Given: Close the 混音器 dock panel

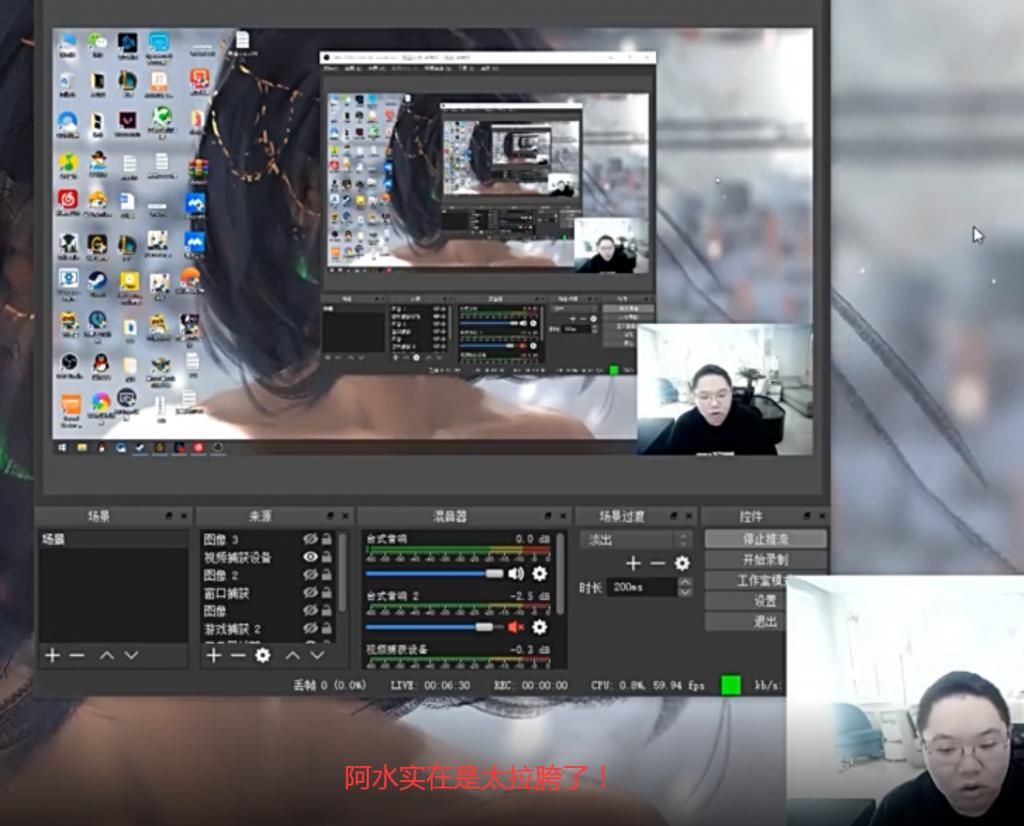Looking at the screenshot, I should click(x=563, y=516).
